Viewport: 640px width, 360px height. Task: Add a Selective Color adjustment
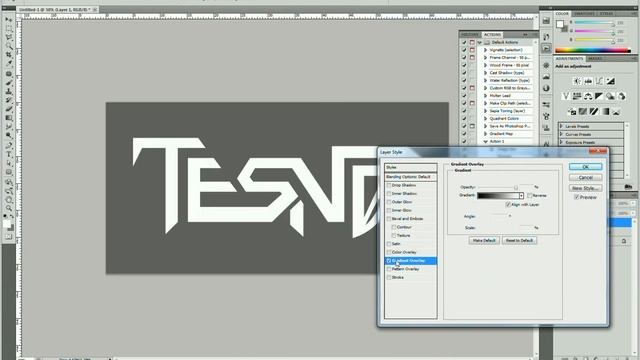(x=616, y=111)
